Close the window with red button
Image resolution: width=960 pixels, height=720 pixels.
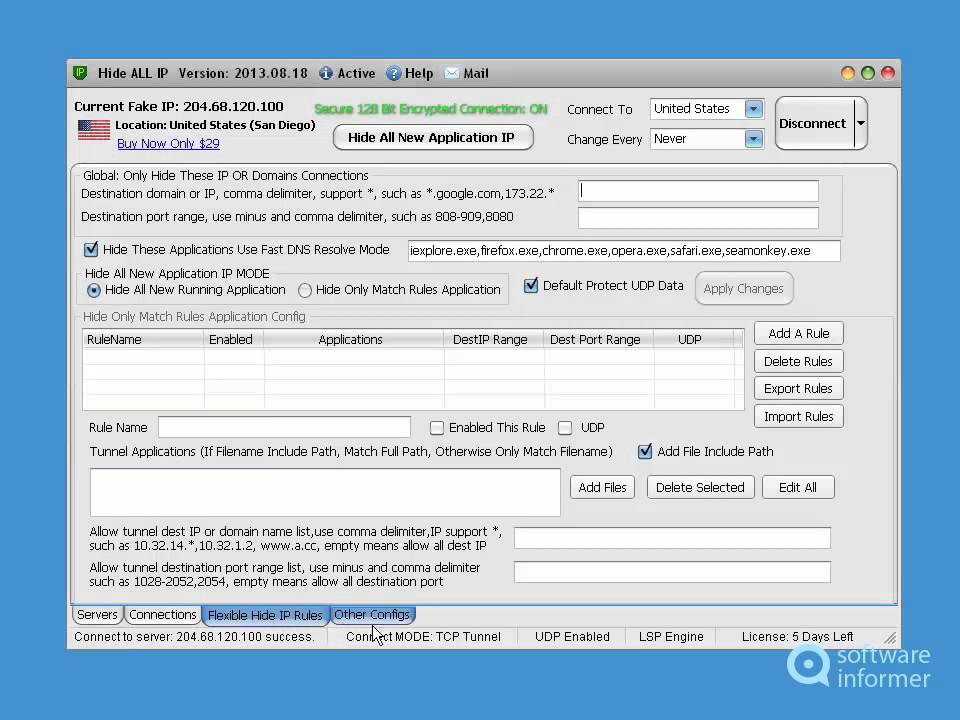click(888, 73)
